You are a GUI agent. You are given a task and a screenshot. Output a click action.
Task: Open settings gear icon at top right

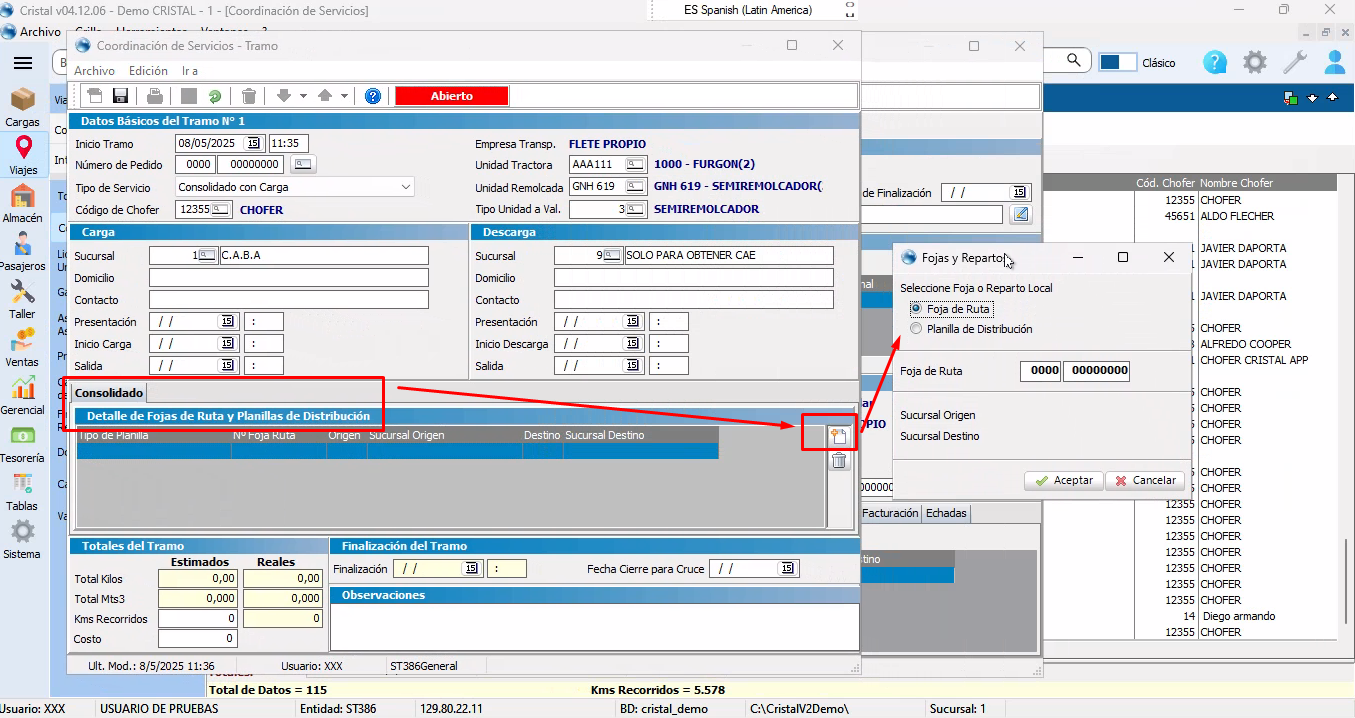click(1255, 63)
